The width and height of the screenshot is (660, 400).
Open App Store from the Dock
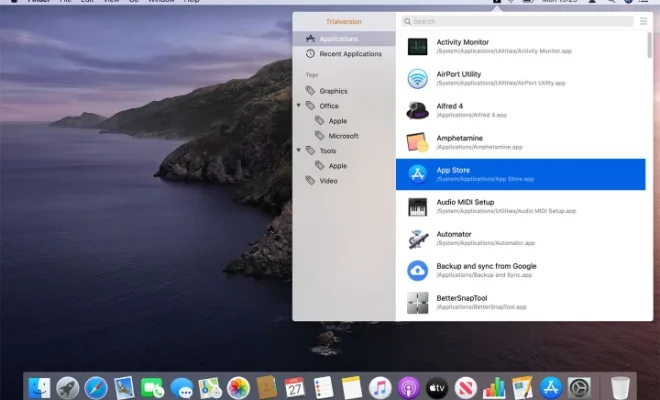551,388
